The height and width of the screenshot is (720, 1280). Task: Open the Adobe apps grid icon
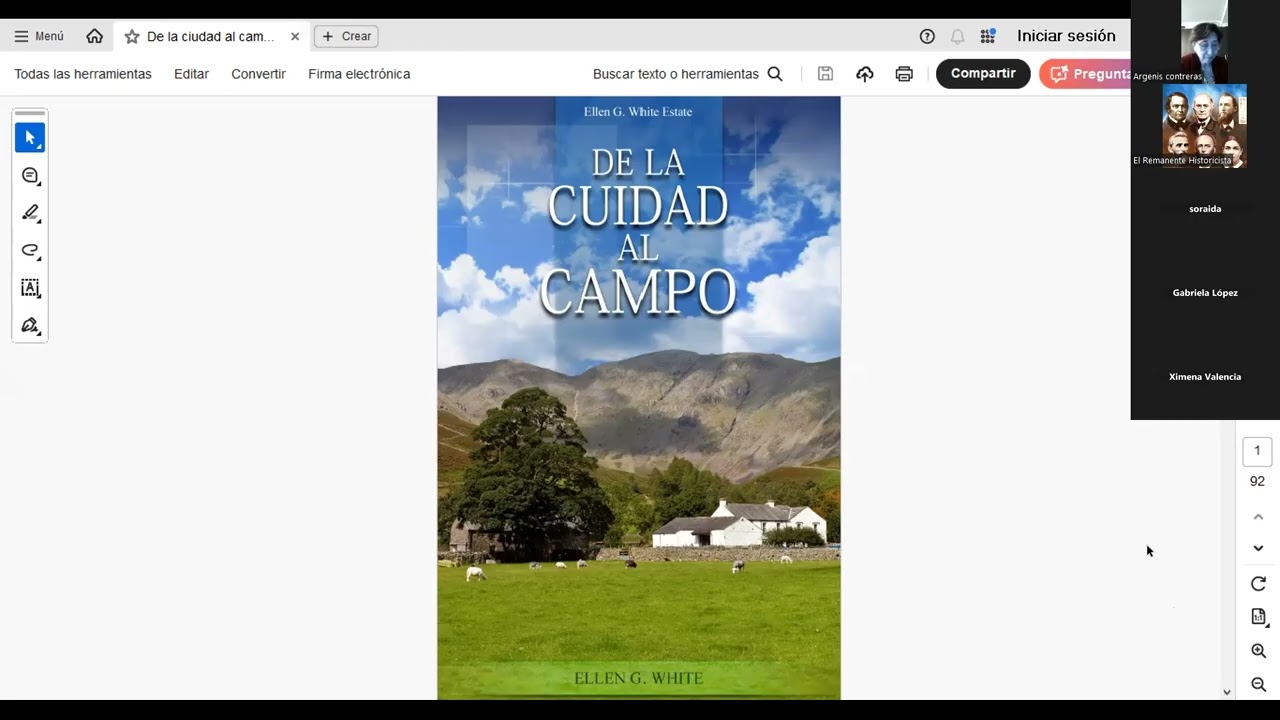coord(988,36)
